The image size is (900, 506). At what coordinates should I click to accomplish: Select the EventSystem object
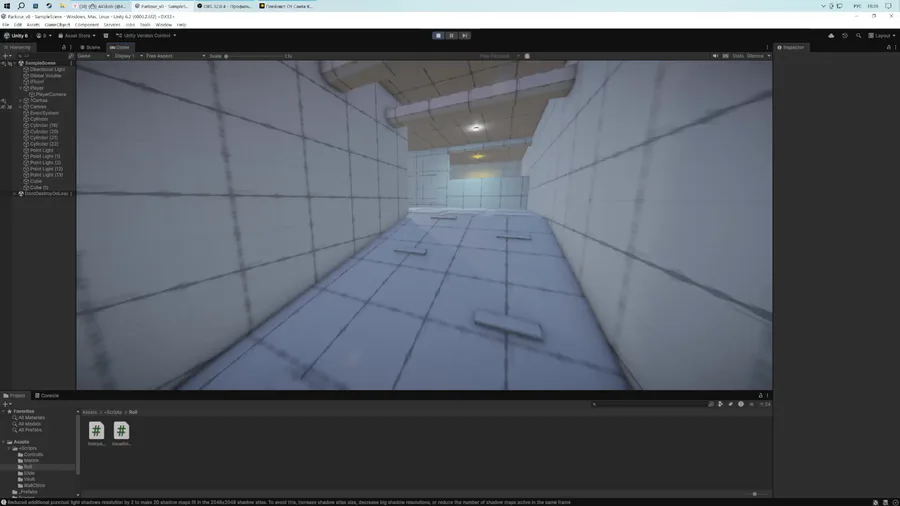coord(44,113)
